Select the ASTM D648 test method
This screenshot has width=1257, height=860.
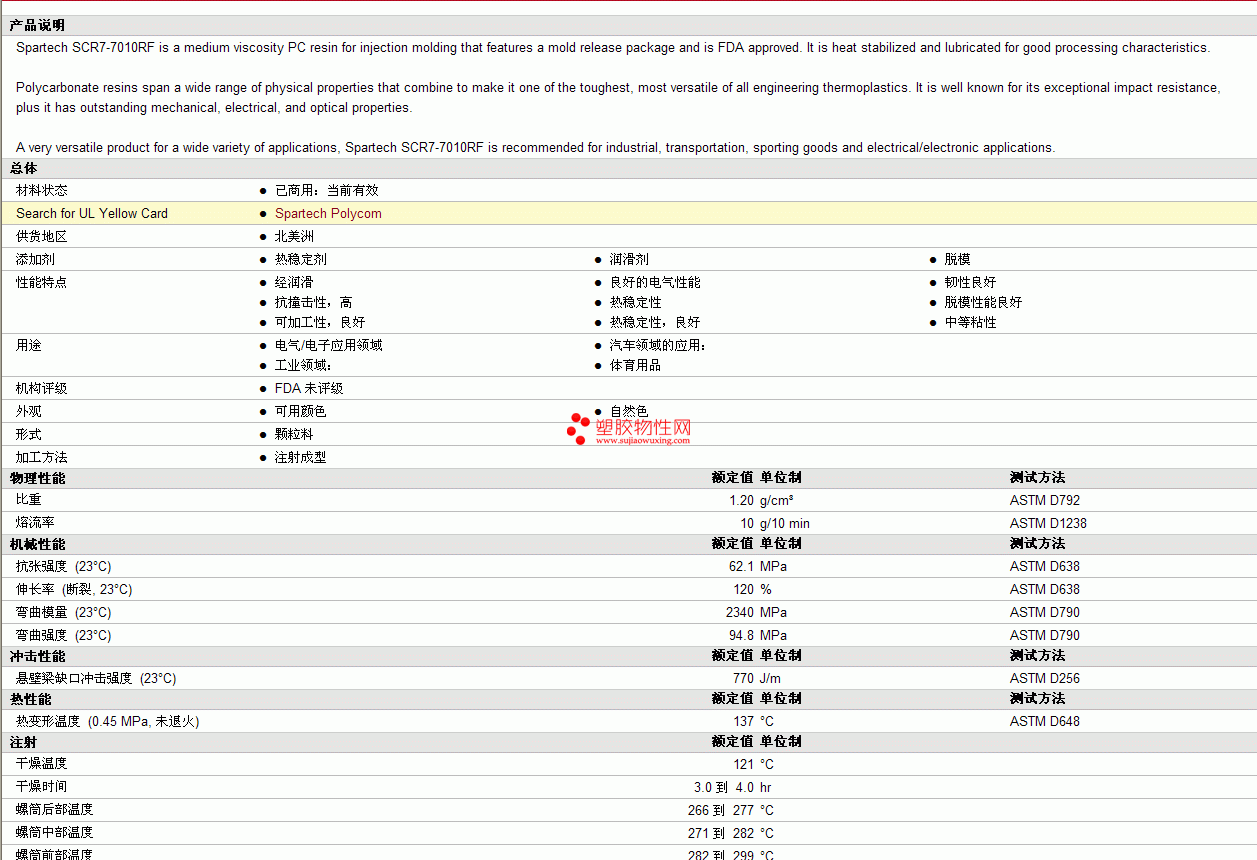[x=1045, y=721]
